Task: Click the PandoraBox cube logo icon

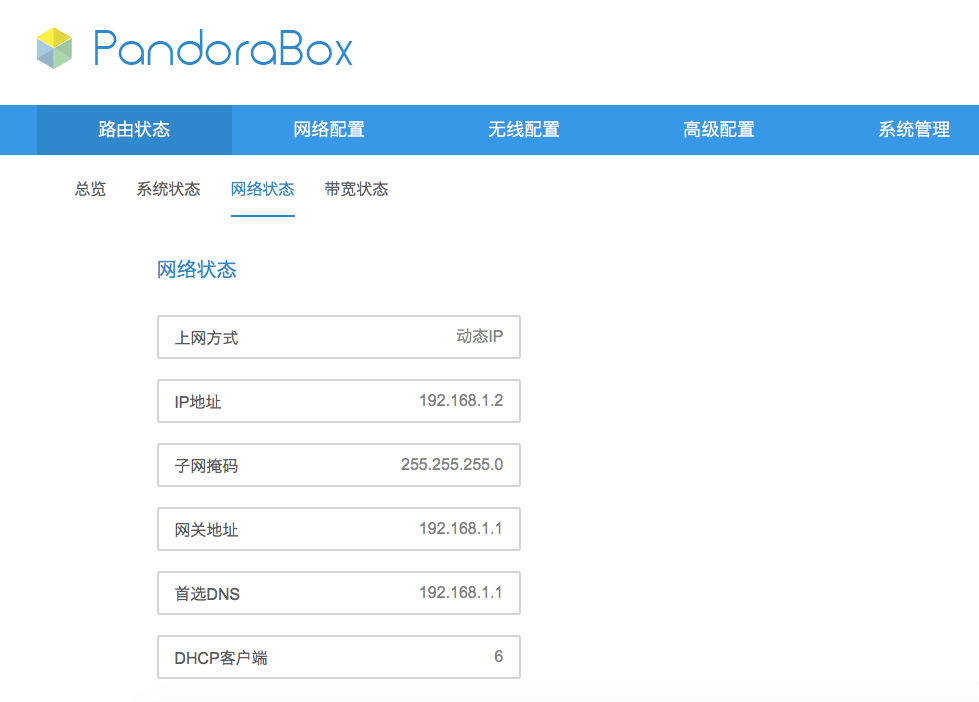Action: (54, 48)
